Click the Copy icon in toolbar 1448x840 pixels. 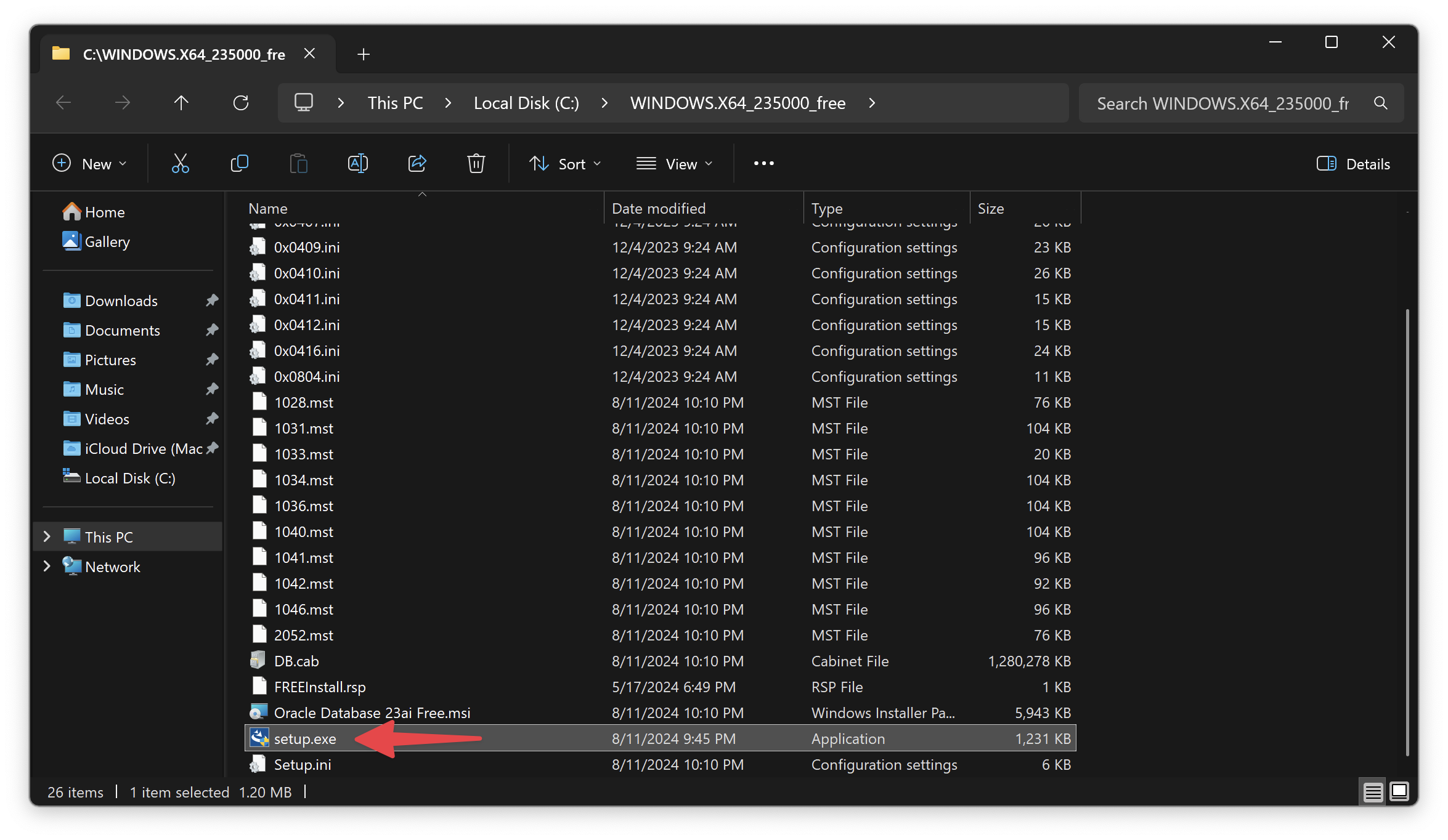[239, 164]
